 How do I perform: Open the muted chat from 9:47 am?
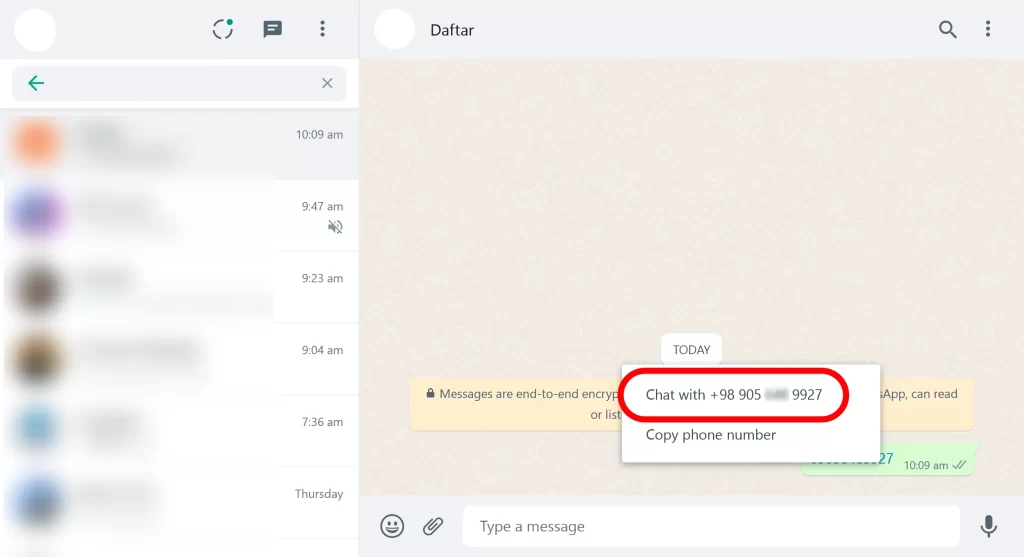coord(180,216)
